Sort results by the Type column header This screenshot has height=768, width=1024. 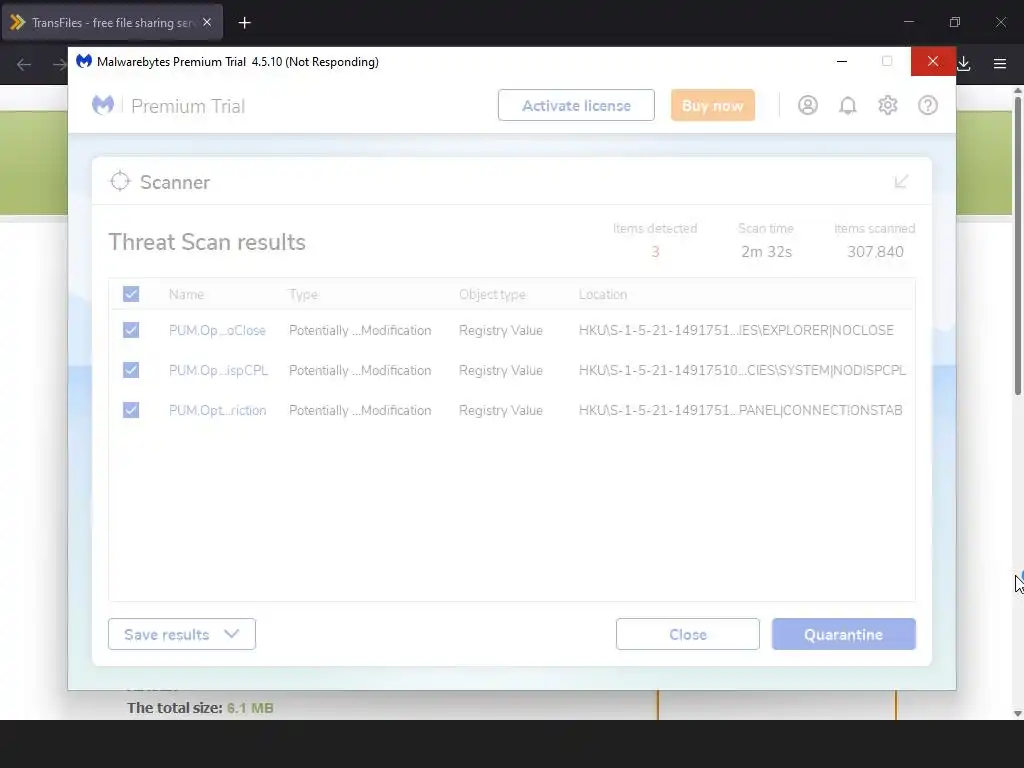point(303,295)
